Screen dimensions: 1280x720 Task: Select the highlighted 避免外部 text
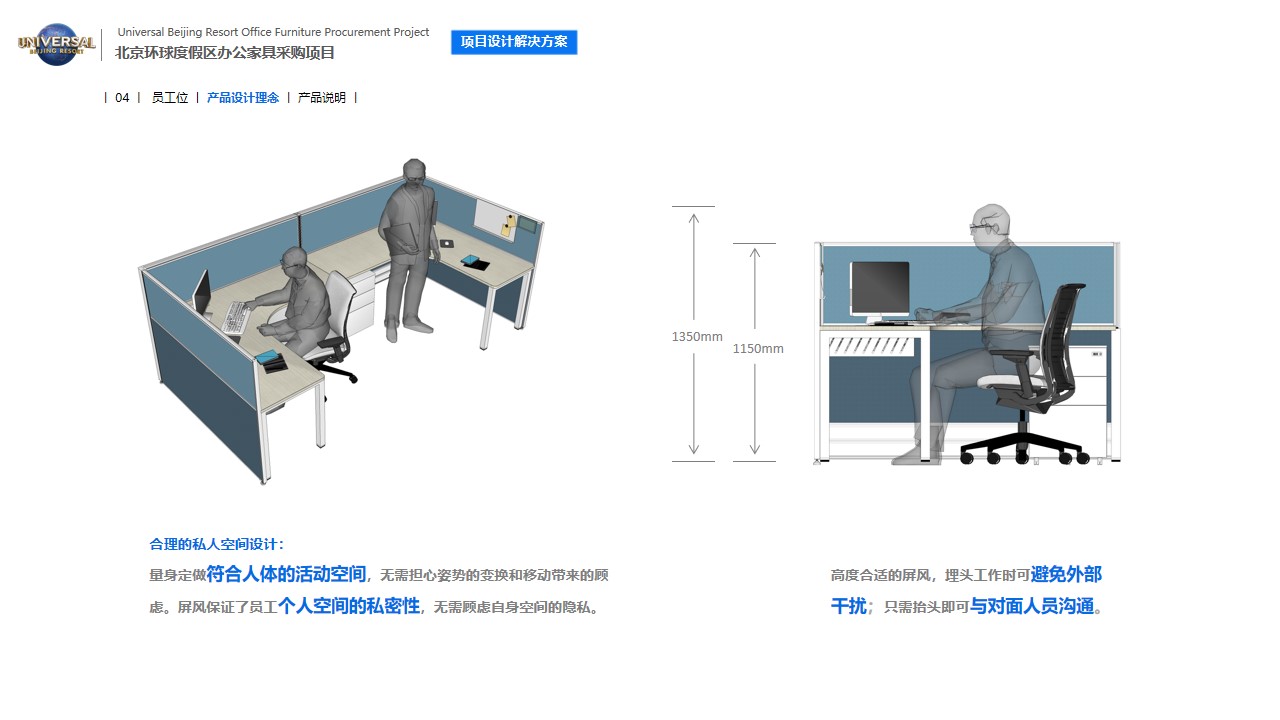click(x=1066, y=574)
